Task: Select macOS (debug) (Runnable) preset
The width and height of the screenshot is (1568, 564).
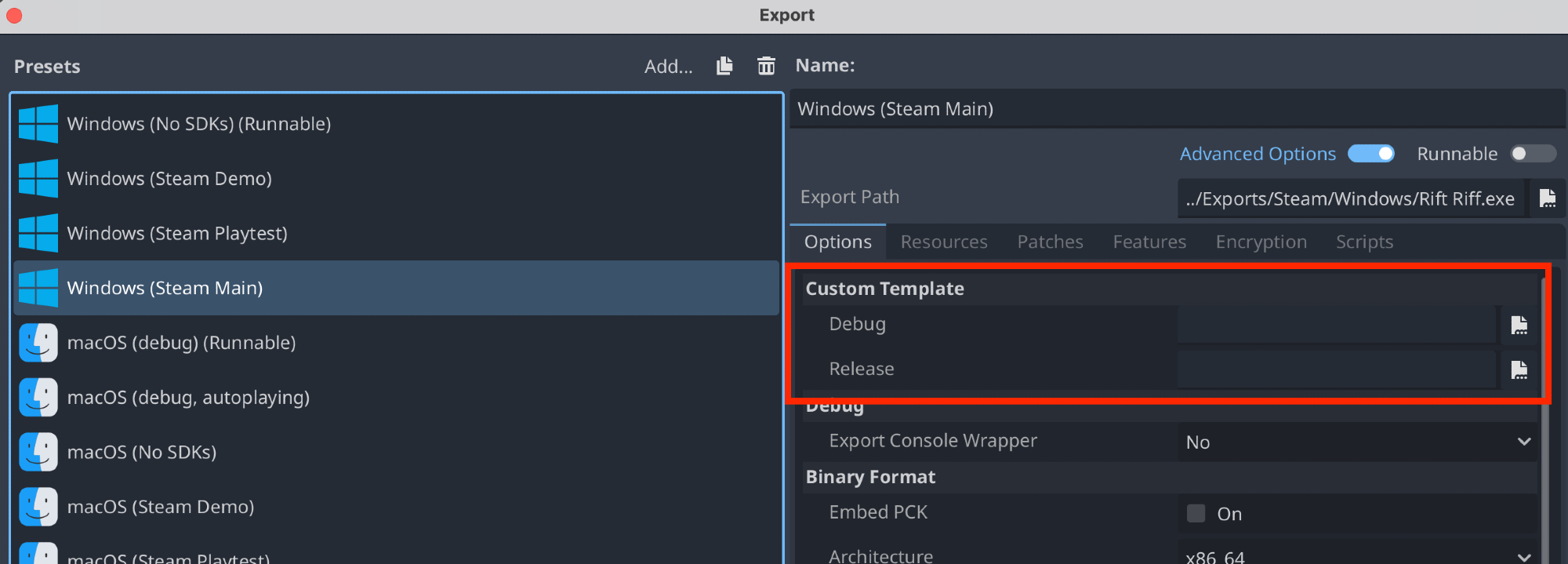Action: (181, 343)
